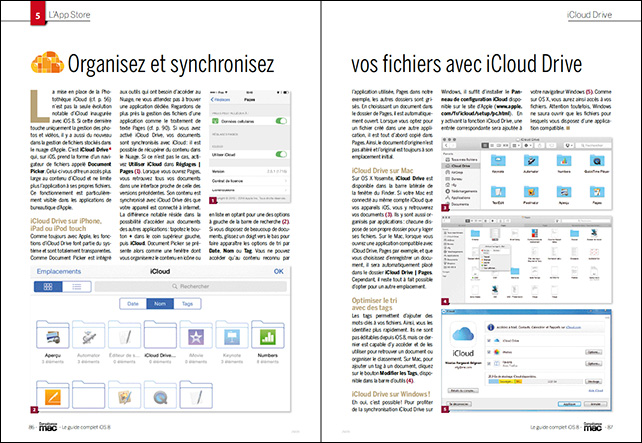Image resolution: width=642 pixels, height=443 pixels.
Task: Open the QuickTime folder in iCloud picker
Action: coord(160,394)
